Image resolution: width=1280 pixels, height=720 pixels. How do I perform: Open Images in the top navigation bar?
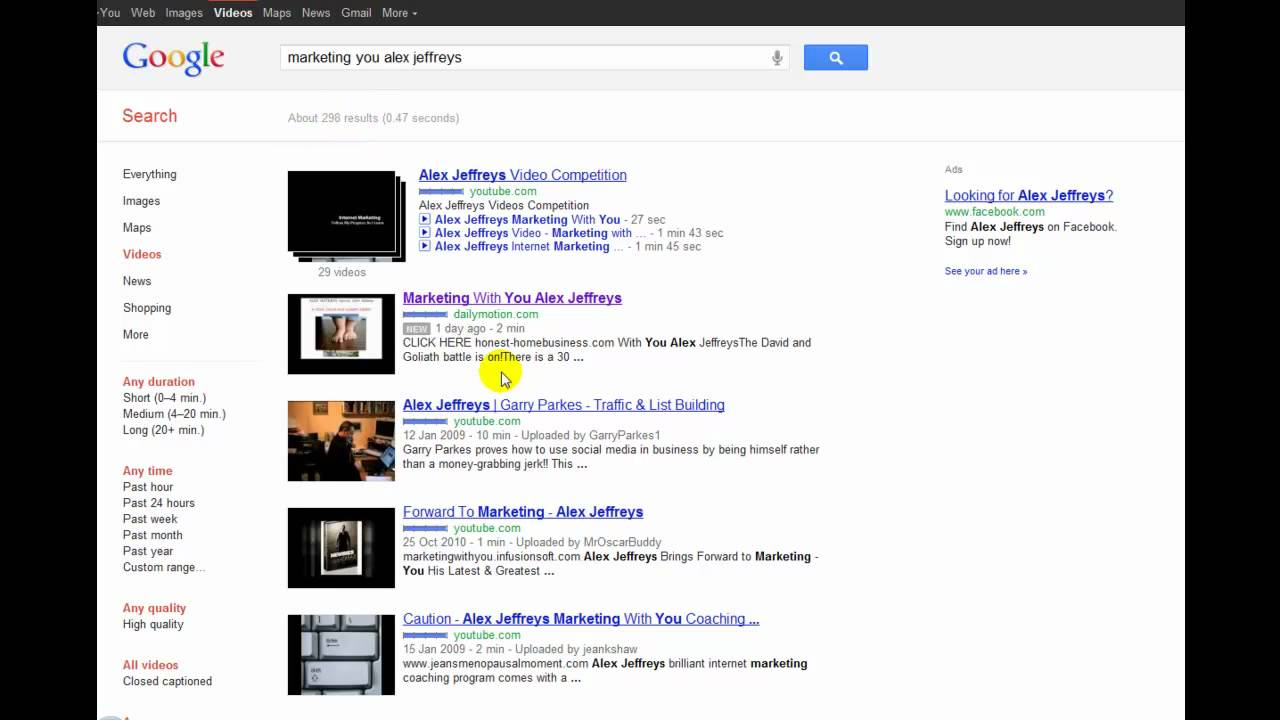(184, 13)
